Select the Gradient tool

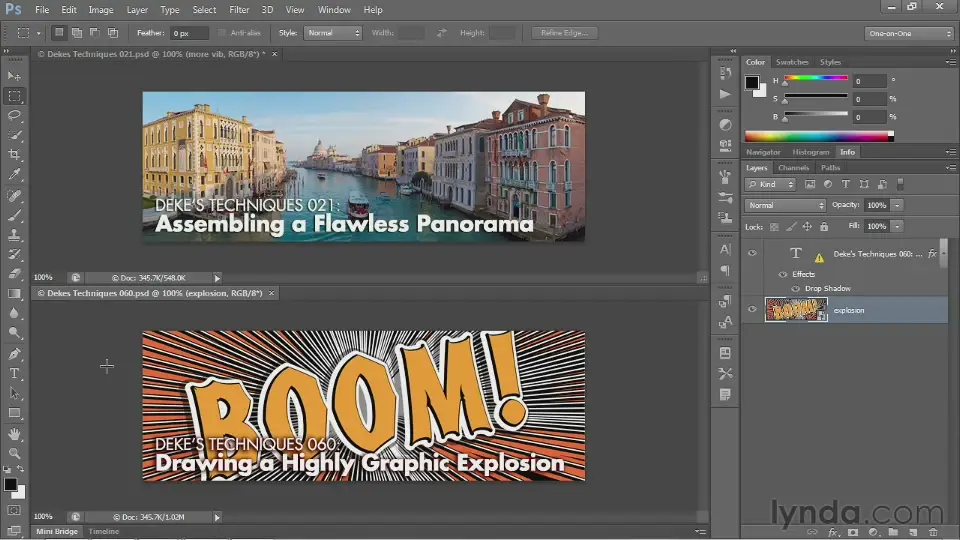tap(14, 294)
